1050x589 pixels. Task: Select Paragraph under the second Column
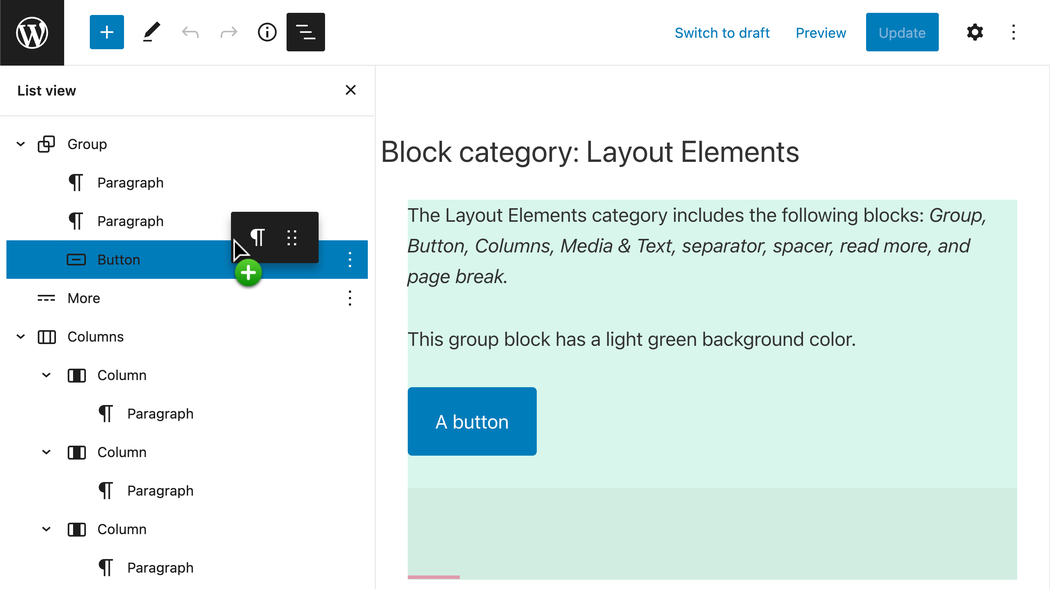160,491
